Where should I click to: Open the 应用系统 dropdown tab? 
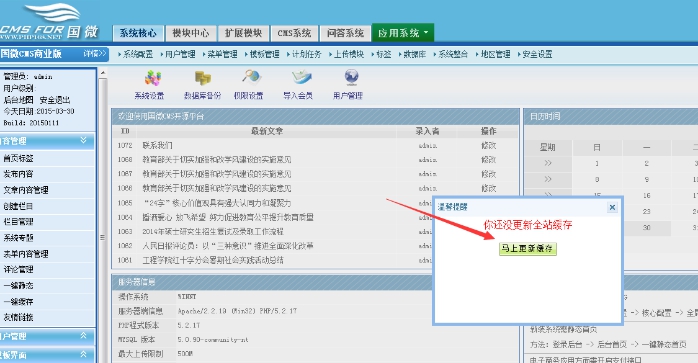(x=402, y=33)
